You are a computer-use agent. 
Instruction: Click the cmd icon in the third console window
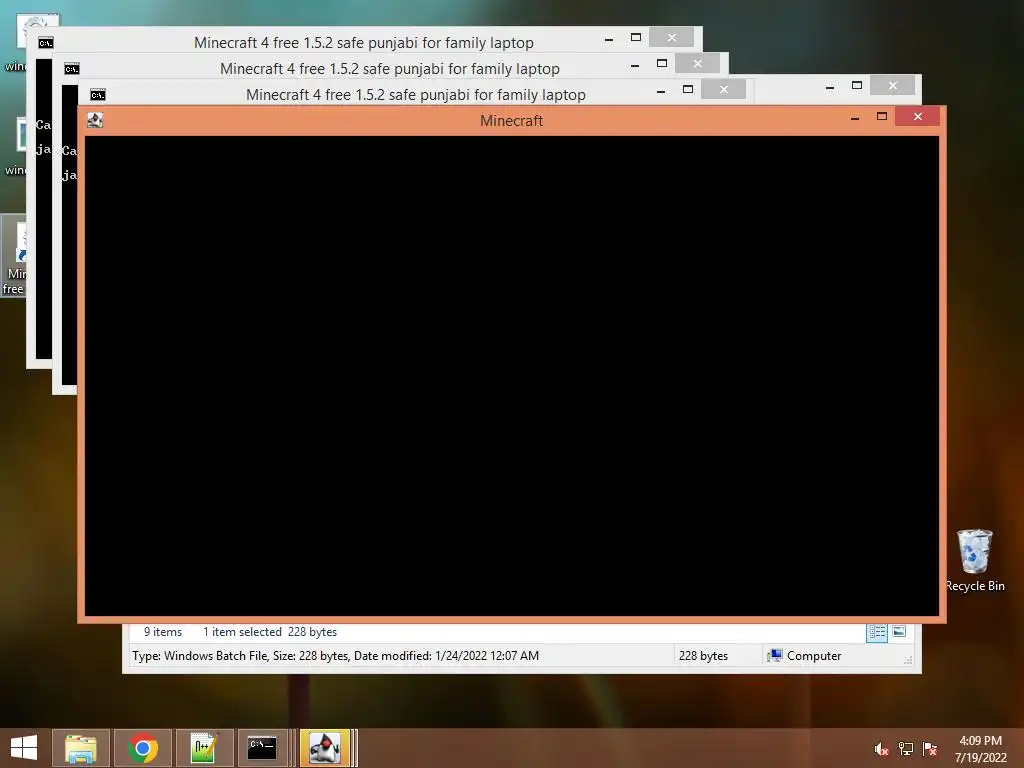point(98,95)
